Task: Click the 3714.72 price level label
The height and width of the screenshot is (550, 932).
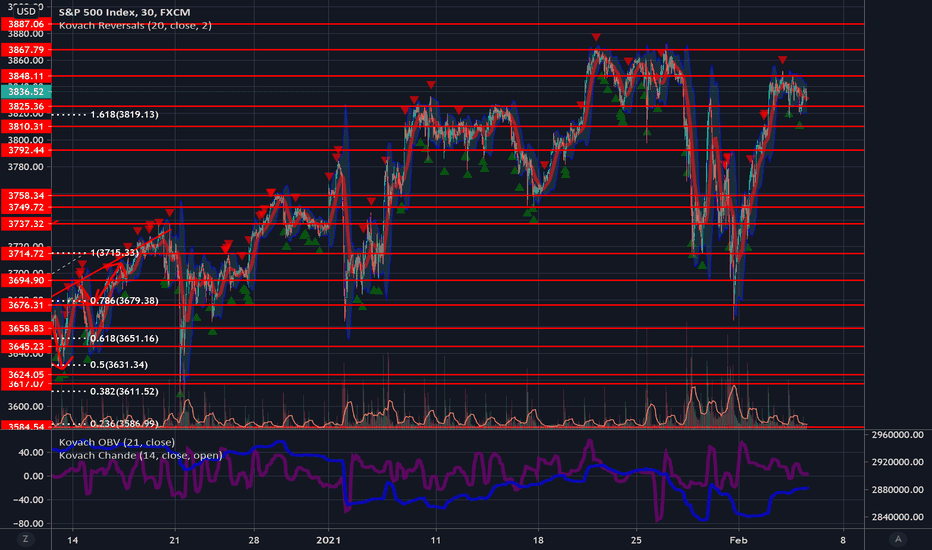Action: tap(26, 253)
